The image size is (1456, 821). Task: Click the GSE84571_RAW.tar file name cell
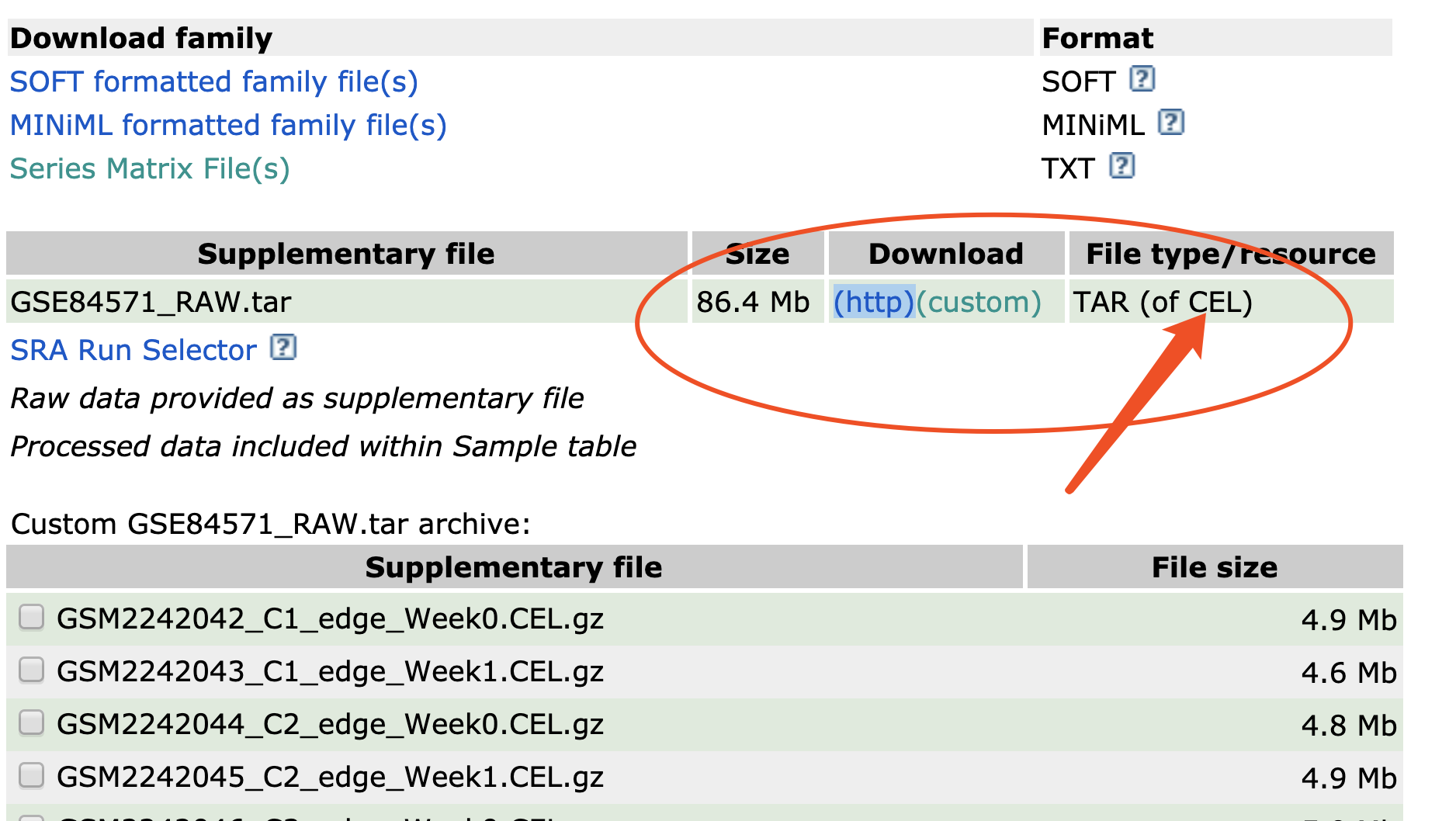347,302
